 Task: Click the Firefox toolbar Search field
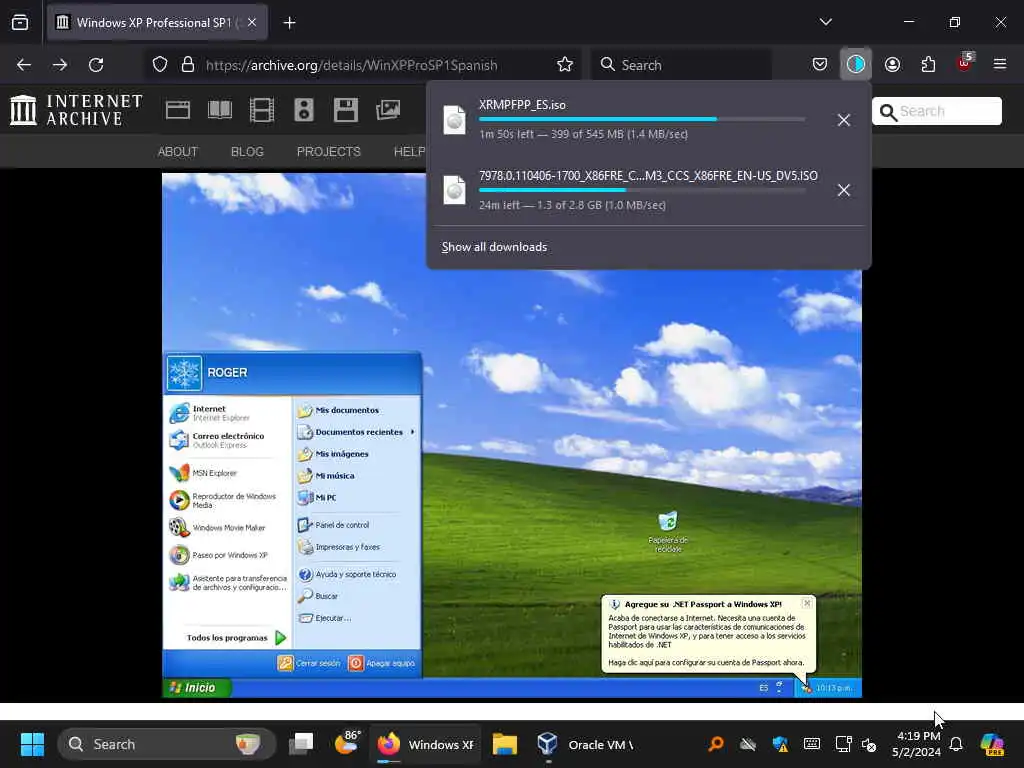tap(681, 65)
